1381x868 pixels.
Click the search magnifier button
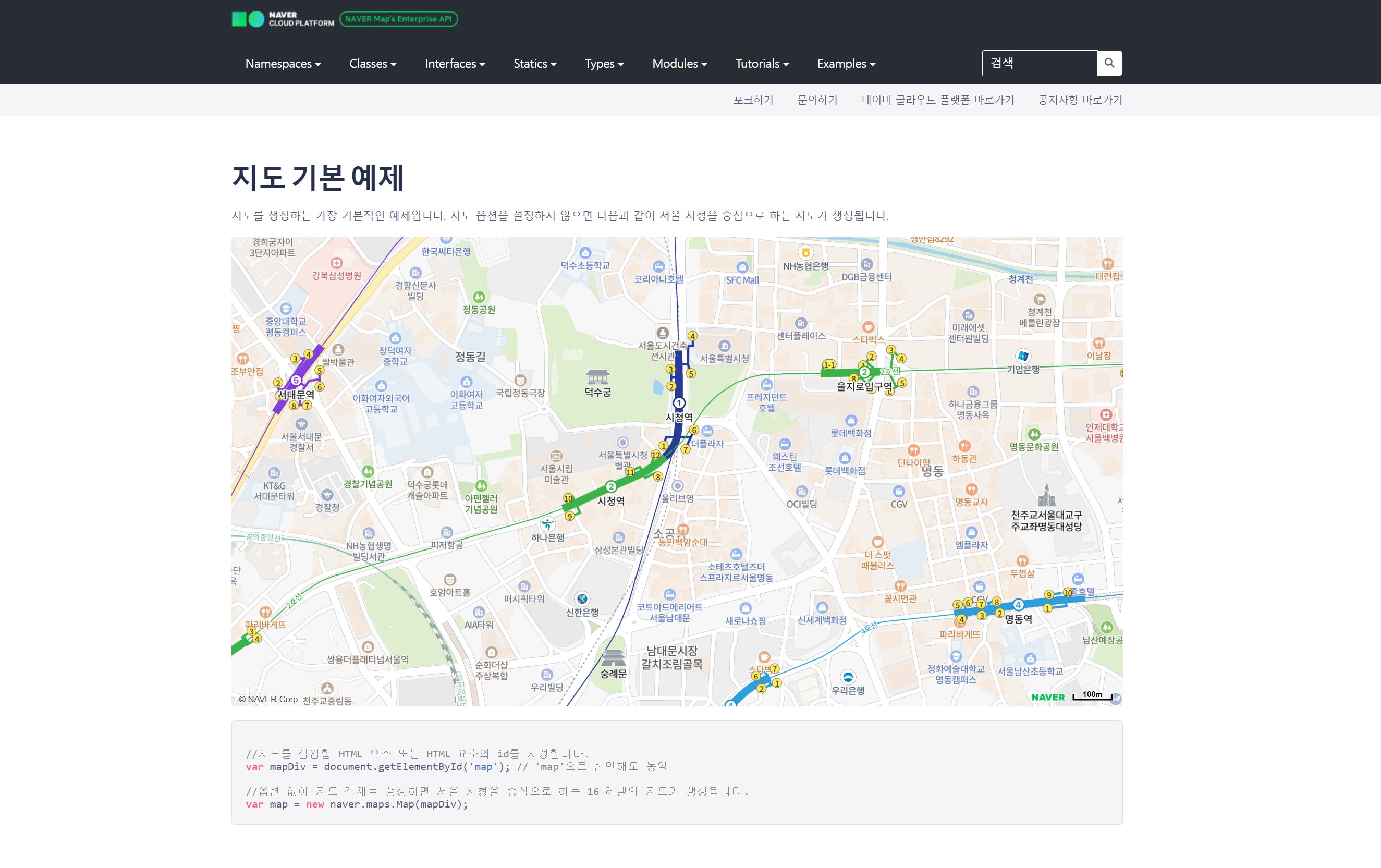coord(1109,63)
